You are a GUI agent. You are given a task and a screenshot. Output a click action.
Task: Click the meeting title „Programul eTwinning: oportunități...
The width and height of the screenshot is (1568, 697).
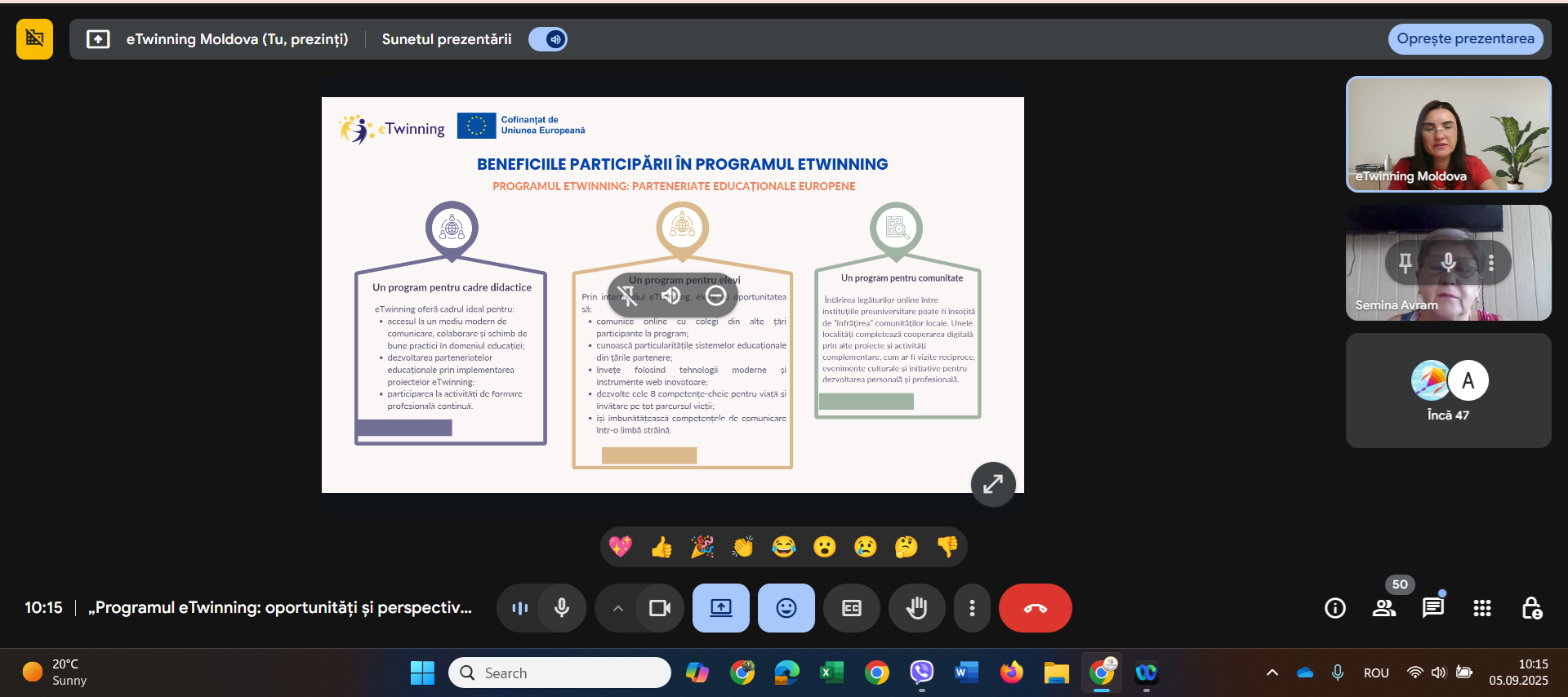[x=280, y=608]
